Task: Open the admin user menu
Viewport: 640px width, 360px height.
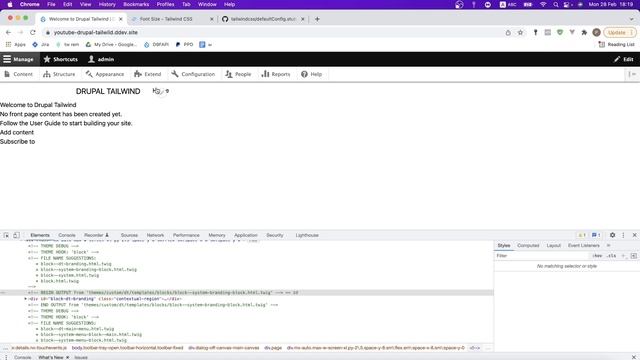Action: 101,59
